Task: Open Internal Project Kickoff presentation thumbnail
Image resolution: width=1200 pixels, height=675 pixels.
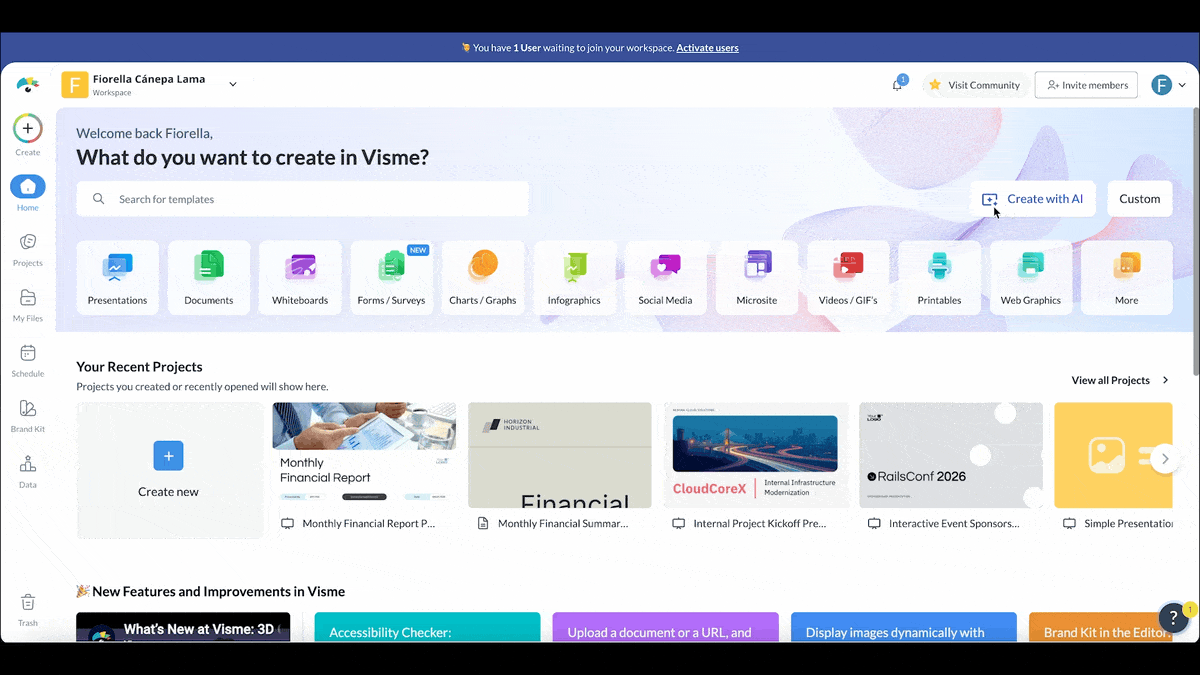Action: coord(756,455)
